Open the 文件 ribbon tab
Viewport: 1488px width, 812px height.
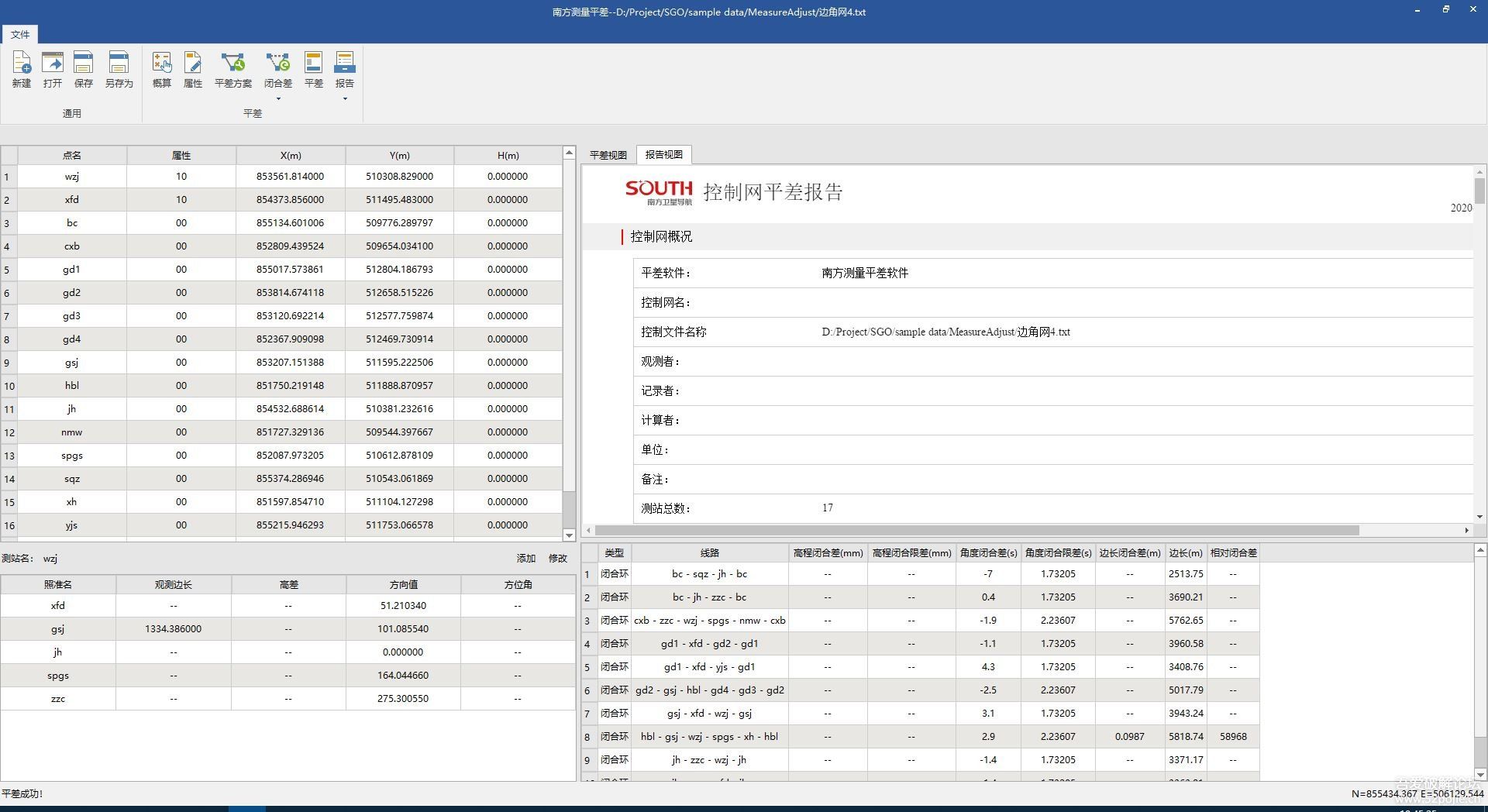pyautogui.click(x=20, y=34)
